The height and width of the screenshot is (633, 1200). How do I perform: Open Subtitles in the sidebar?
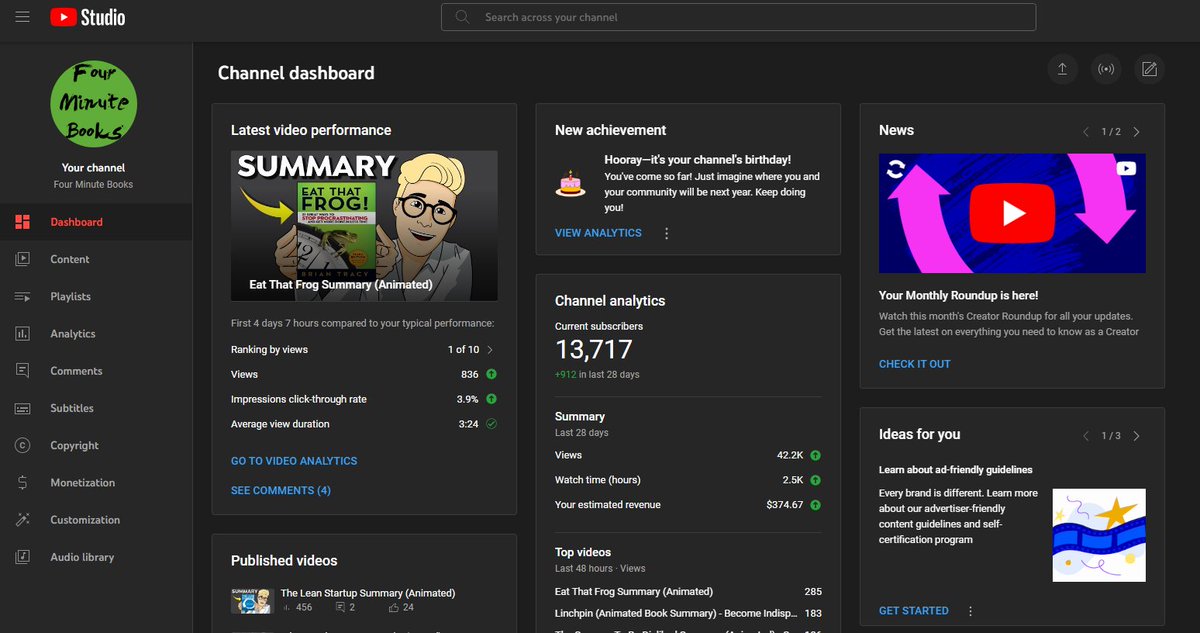pos(96,408)
